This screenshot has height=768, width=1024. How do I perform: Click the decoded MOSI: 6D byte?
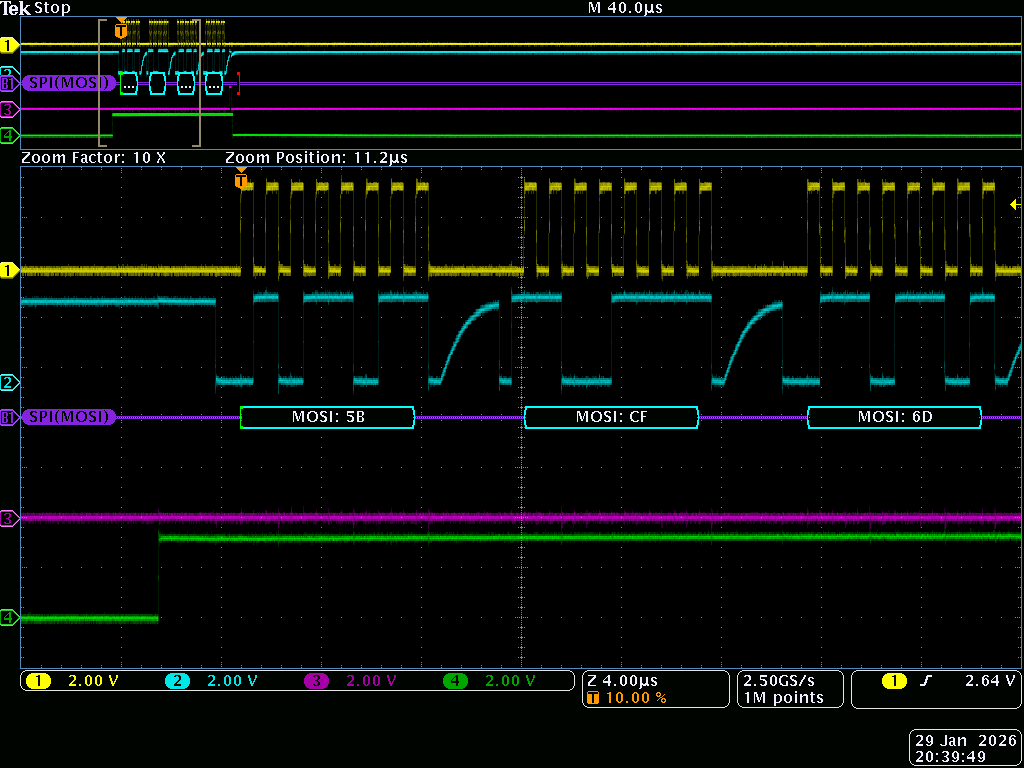tap(894, 417)
